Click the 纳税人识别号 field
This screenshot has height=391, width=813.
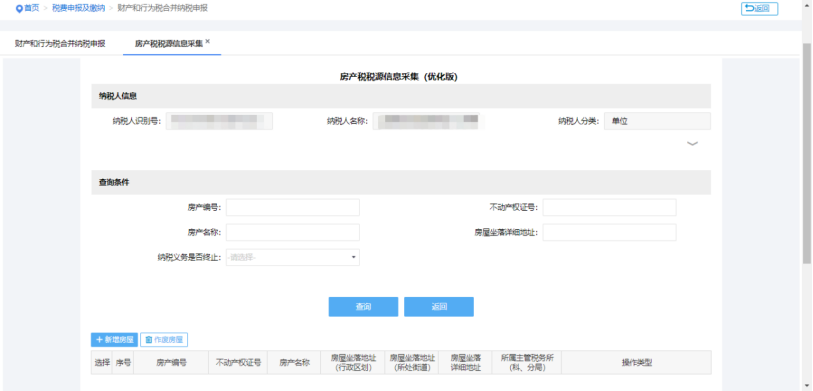[219, 121]
